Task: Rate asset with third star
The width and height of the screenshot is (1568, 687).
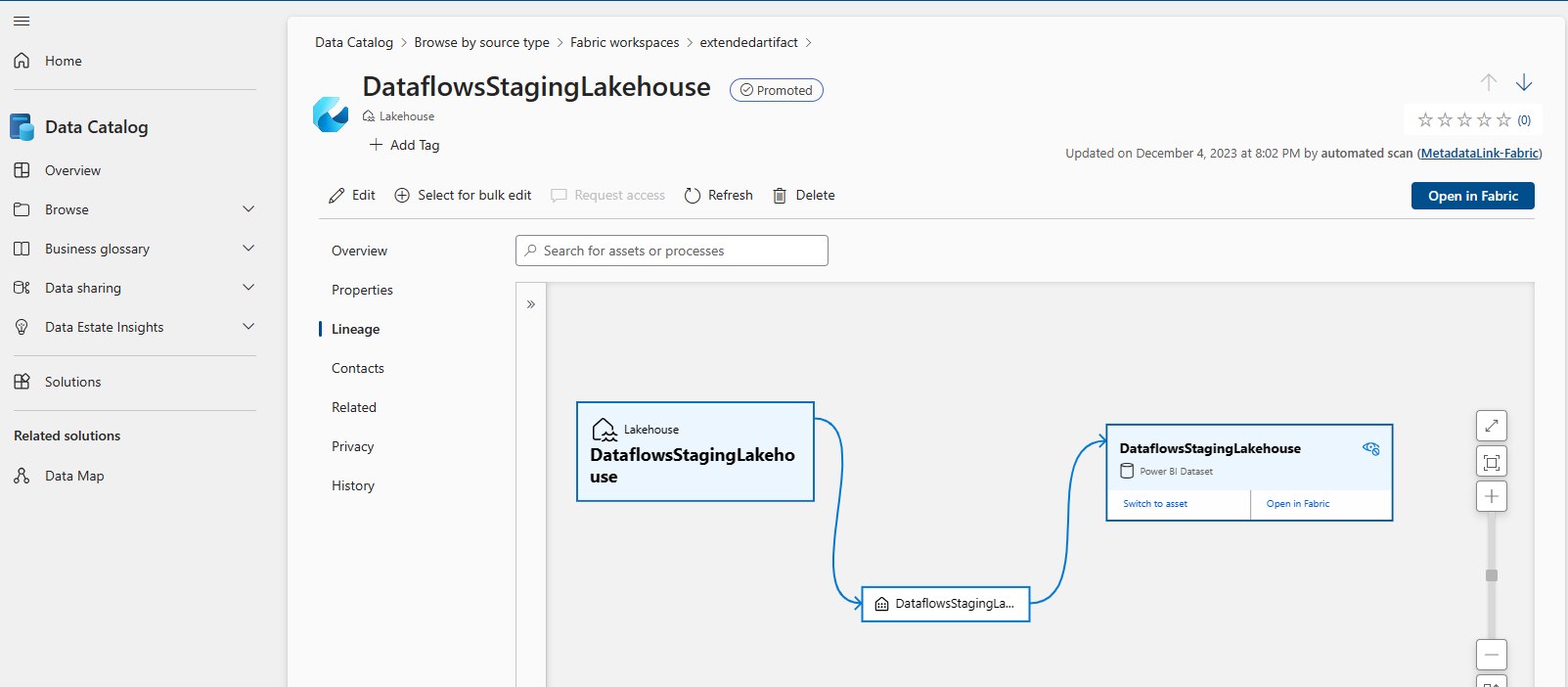Action: 1464,119
